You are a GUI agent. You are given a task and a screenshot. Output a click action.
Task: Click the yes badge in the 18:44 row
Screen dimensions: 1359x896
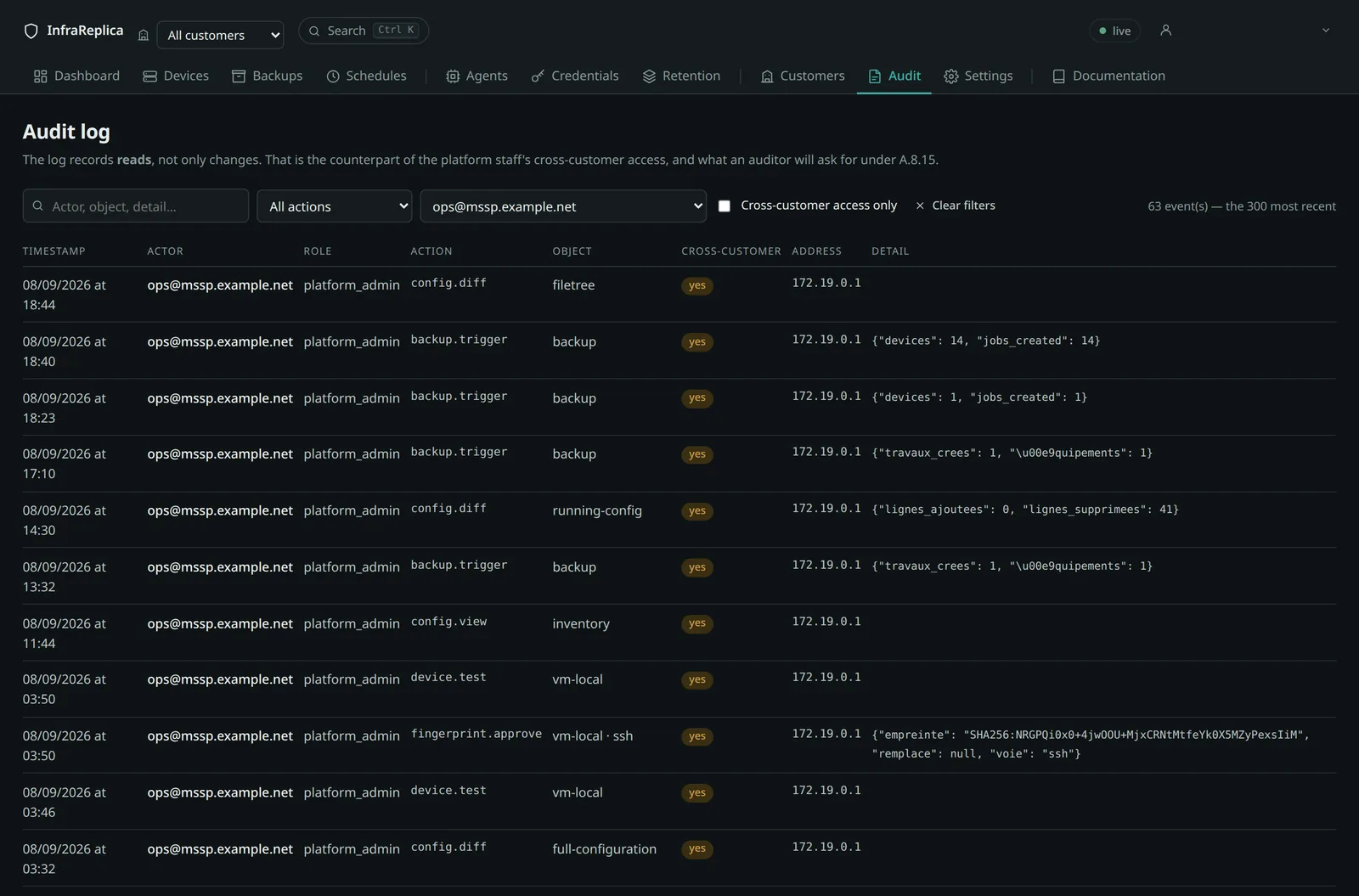coord(697,285)
